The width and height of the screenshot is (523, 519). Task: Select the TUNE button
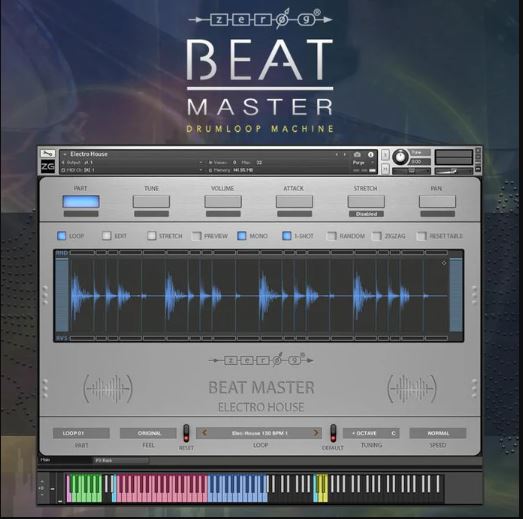click(151, 201)
